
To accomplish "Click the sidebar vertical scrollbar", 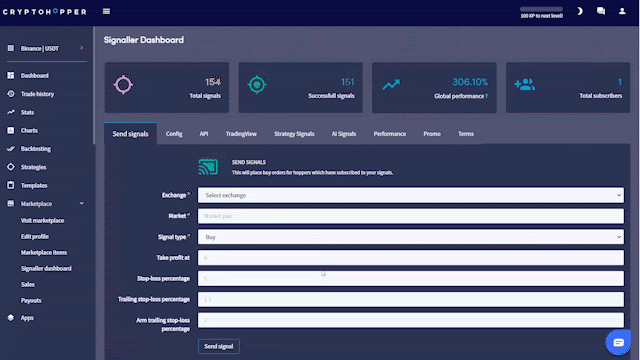I will (94, 86).
